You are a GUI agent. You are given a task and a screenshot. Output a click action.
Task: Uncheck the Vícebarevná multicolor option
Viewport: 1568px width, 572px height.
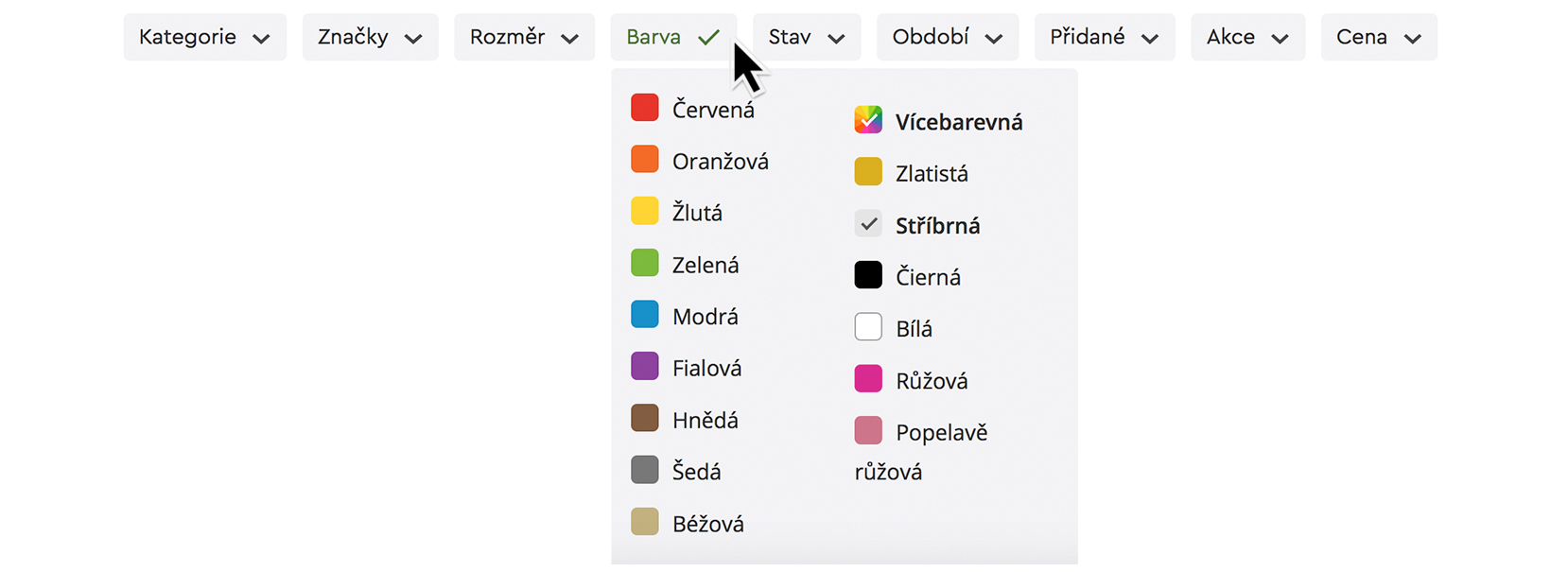[867, 120]
